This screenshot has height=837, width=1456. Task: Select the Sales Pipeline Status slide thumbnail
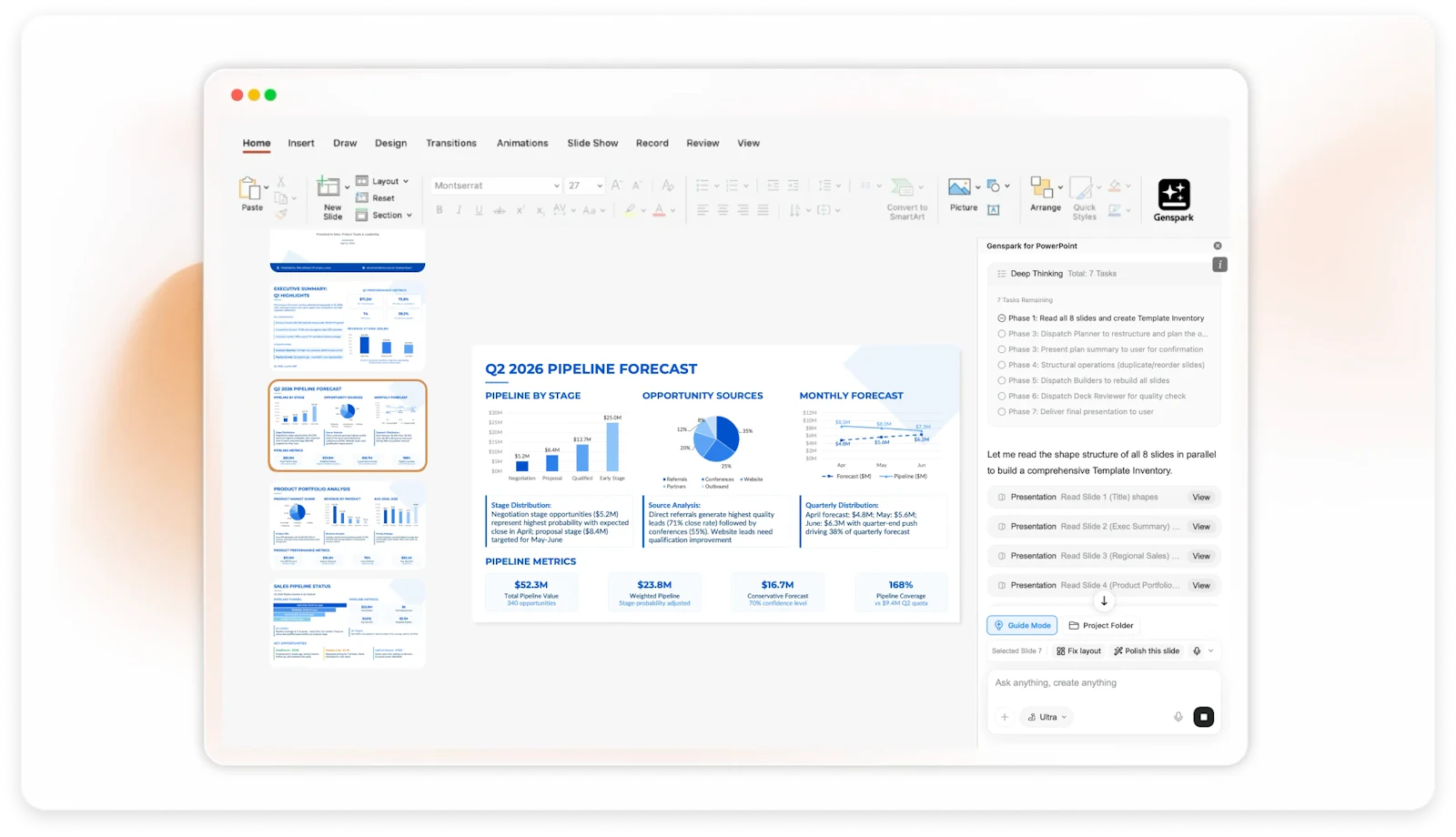(348, 624)
